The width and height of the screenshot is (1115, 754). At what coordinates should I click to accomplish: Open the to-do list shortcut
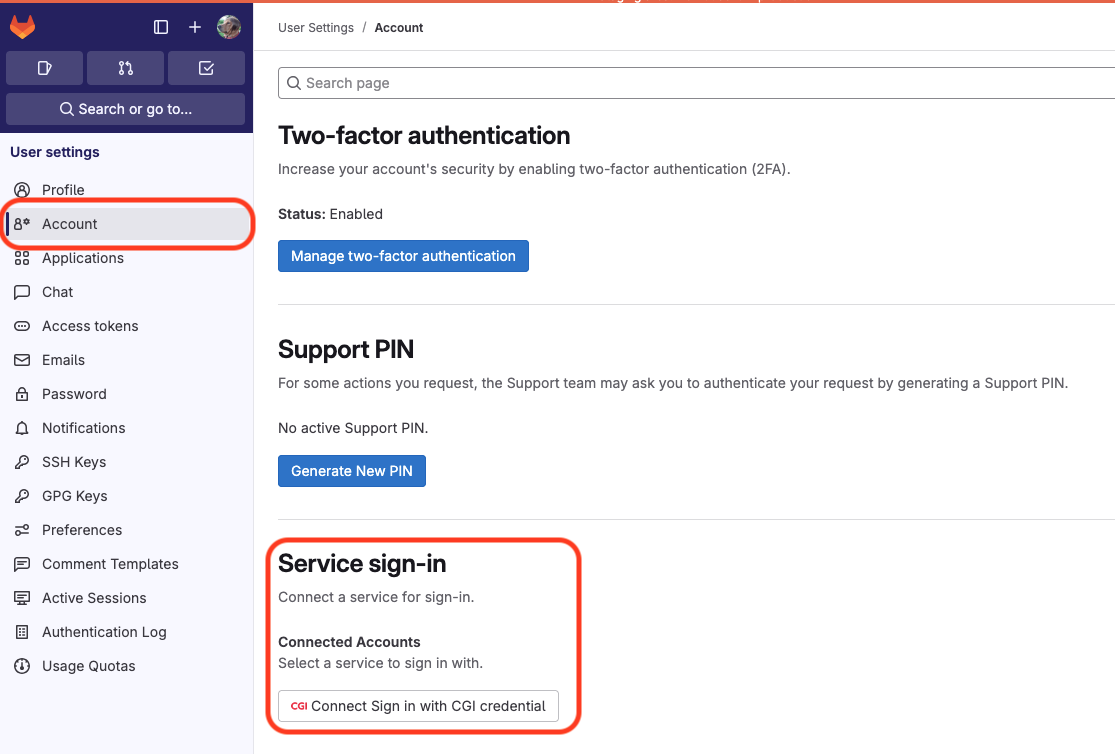(206, 68)
